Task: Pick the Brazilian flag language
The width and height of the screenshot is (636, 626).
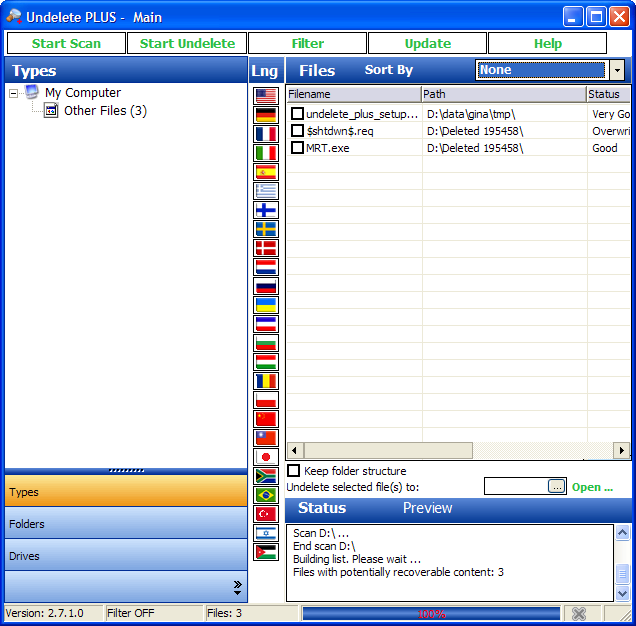Action: [266, 495]
